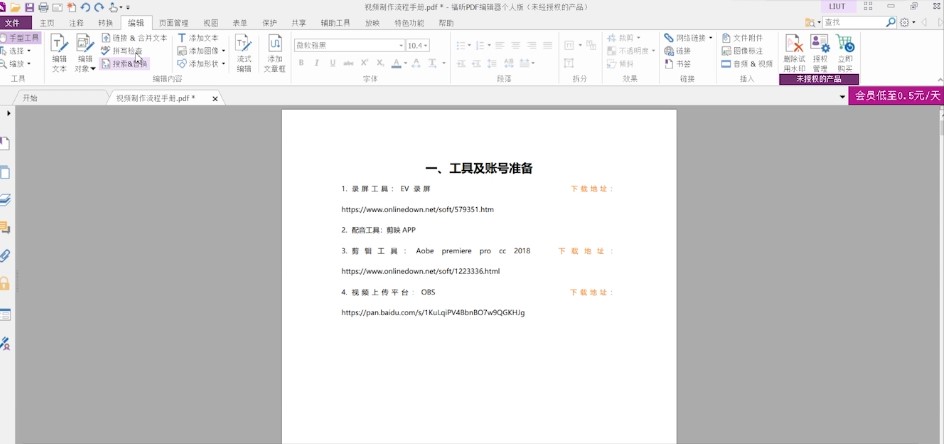944x444 pixels.
Task: Click the onlinedown soft/579351.htm link
Action: 417,210
